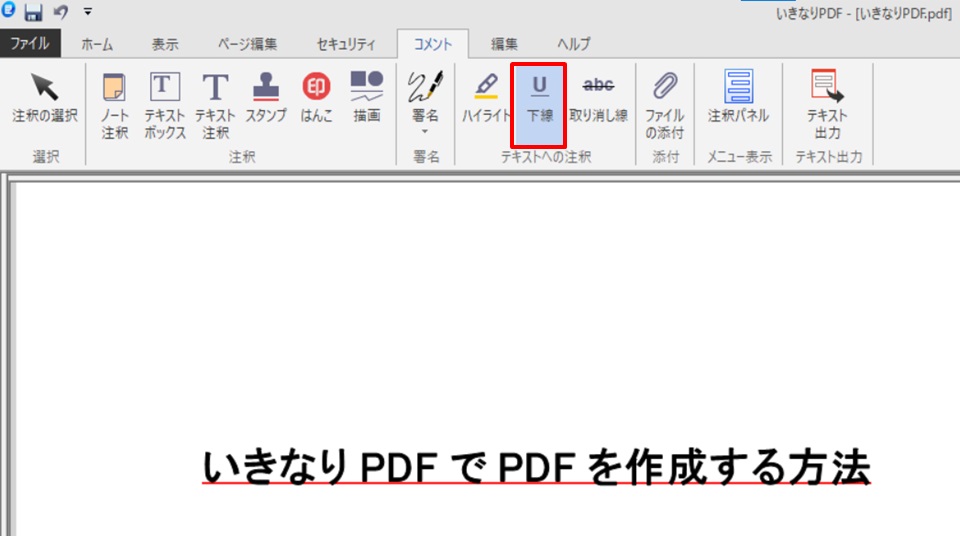960x536 pixels.
Task: Select the 取り消し線 strikethrough tool
Action: coord(599,97)
